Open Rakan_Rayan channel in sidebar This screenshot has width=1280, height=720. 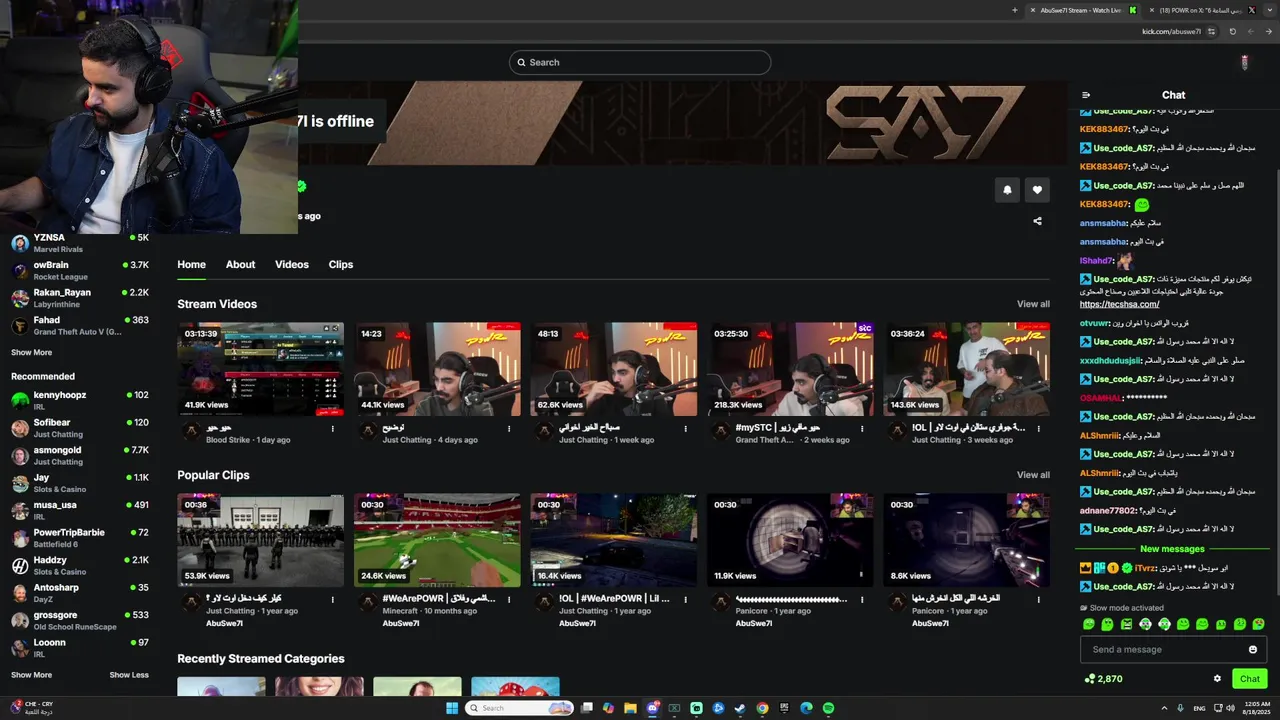click(x=80, y=298)
